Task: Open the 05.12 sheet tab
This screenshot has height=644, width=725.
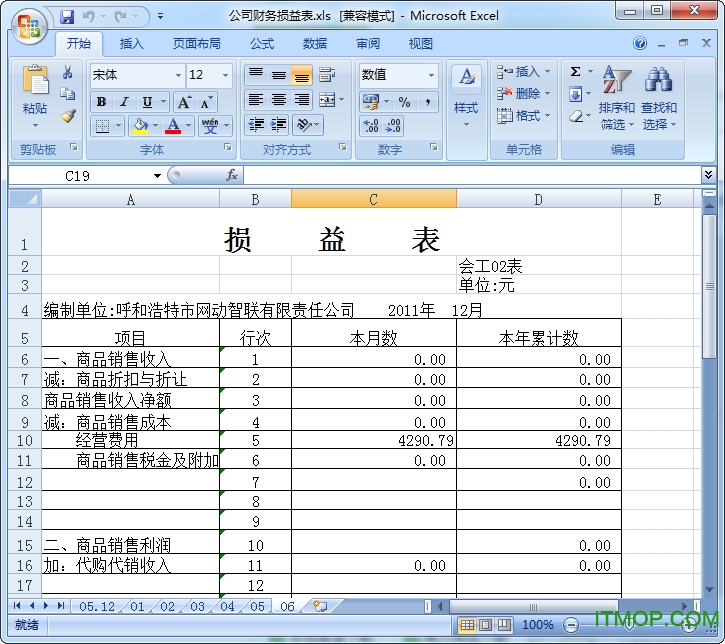Action: [97, 606]
